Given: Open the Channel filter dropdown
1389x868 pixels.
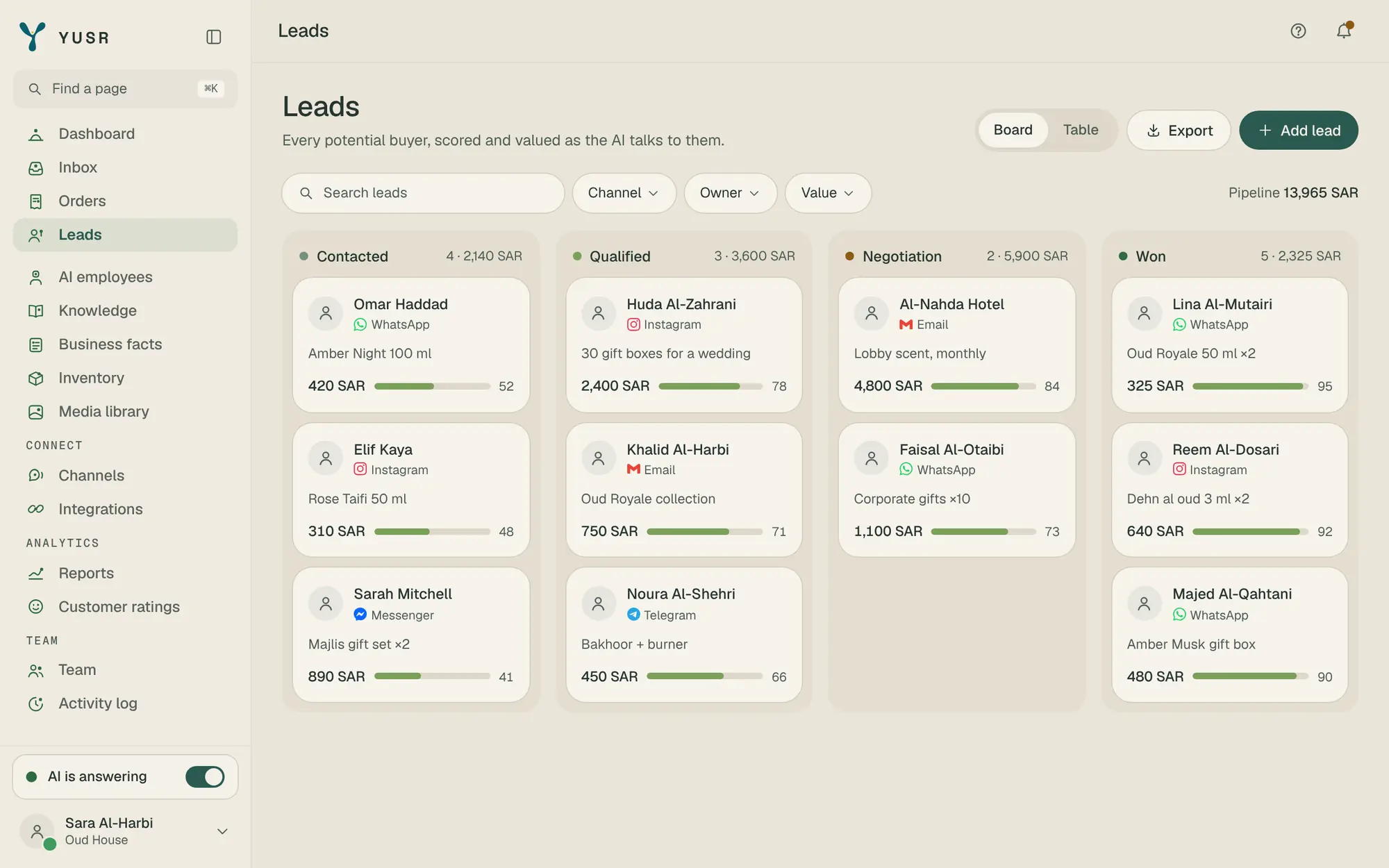Looking at the screenshot, I should click(624, 193).
